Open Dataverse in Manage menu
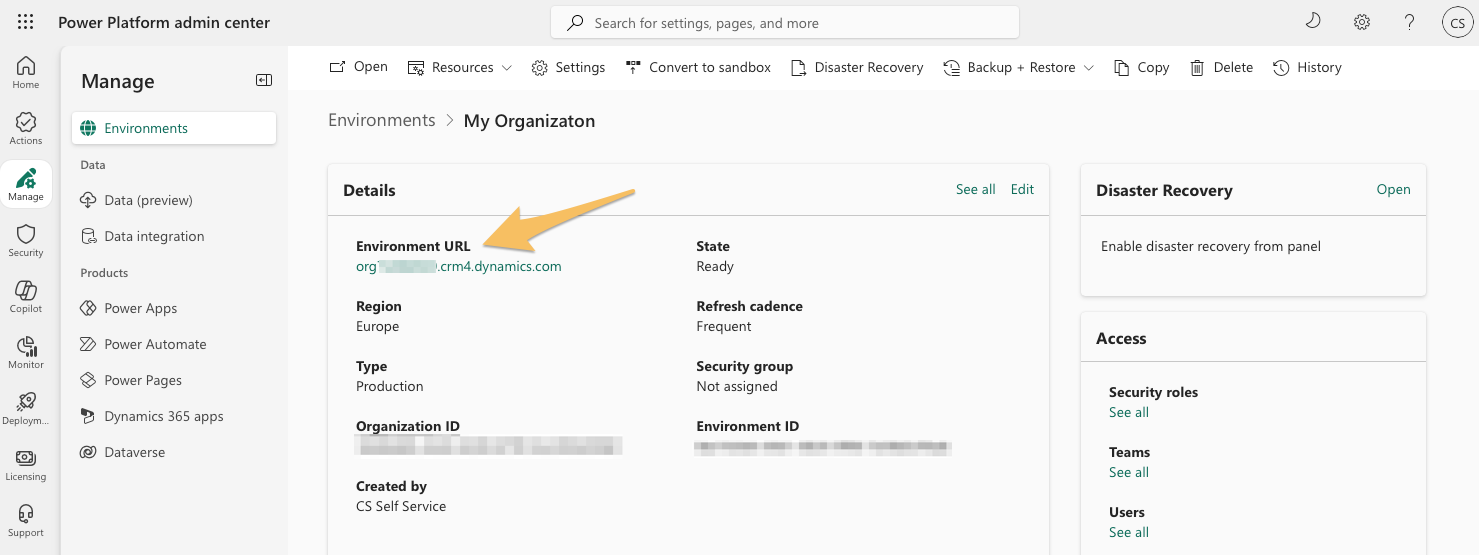Image resolution: width=1479 pixels, height=555 pixels. [x=134, y=452]
